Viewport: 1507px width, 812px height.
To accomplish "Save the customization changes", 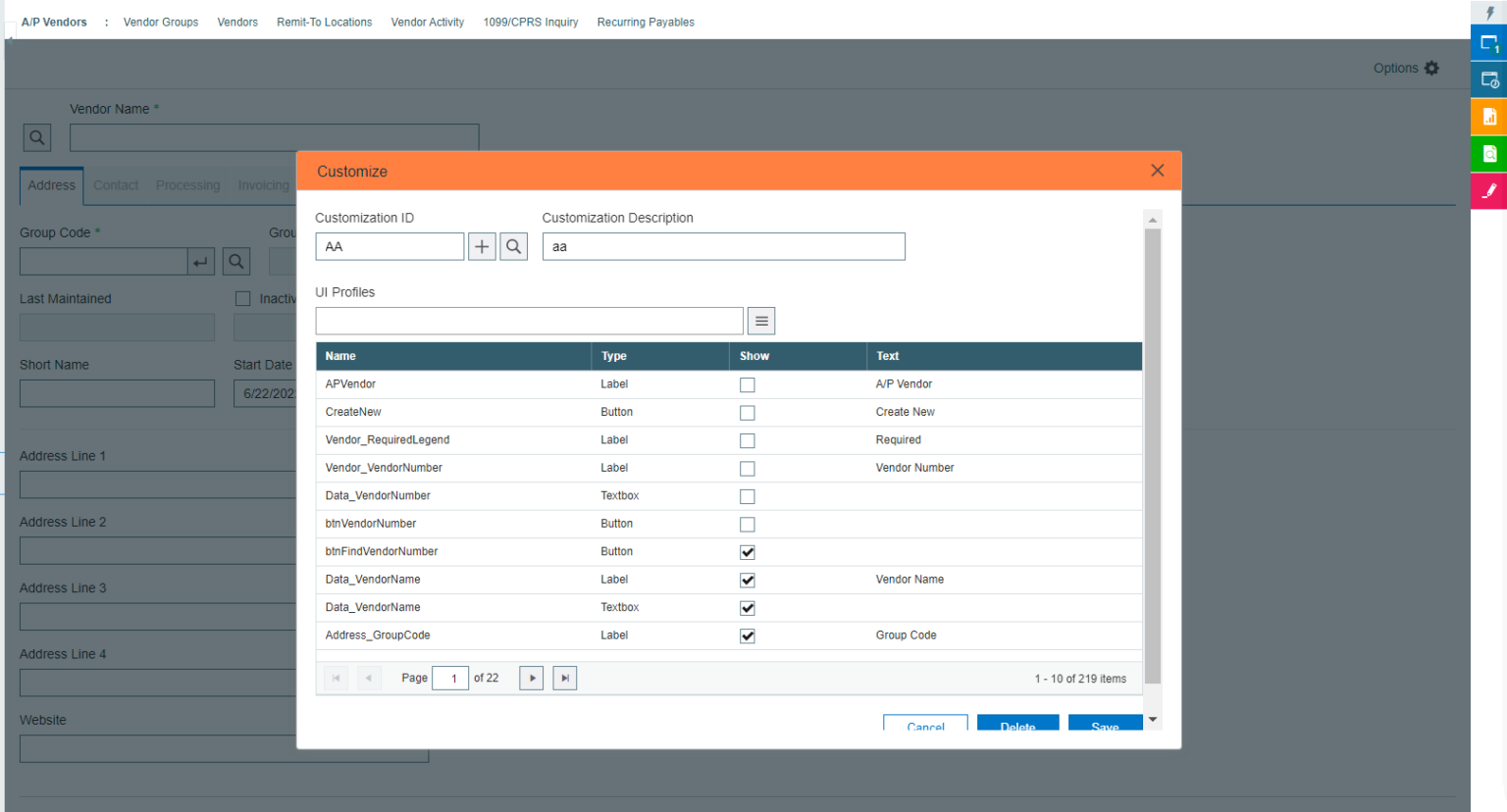I will 1105,726.
